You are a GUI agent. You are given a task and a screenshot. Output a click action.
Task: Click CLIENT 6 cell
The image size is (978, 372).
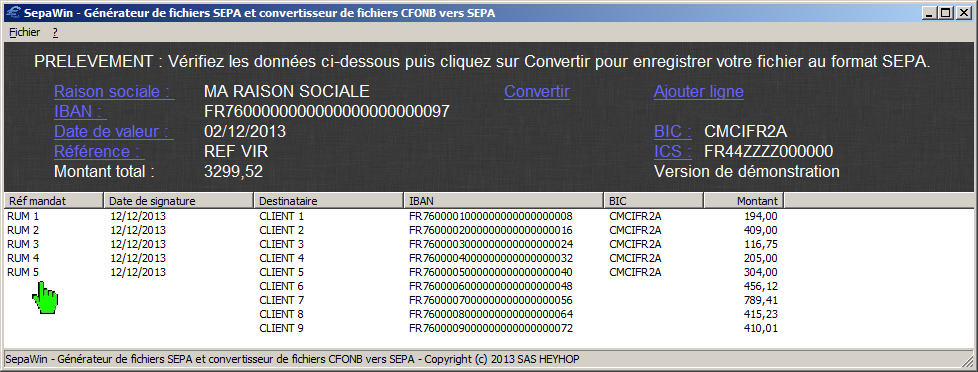click(x=281, y=286)
